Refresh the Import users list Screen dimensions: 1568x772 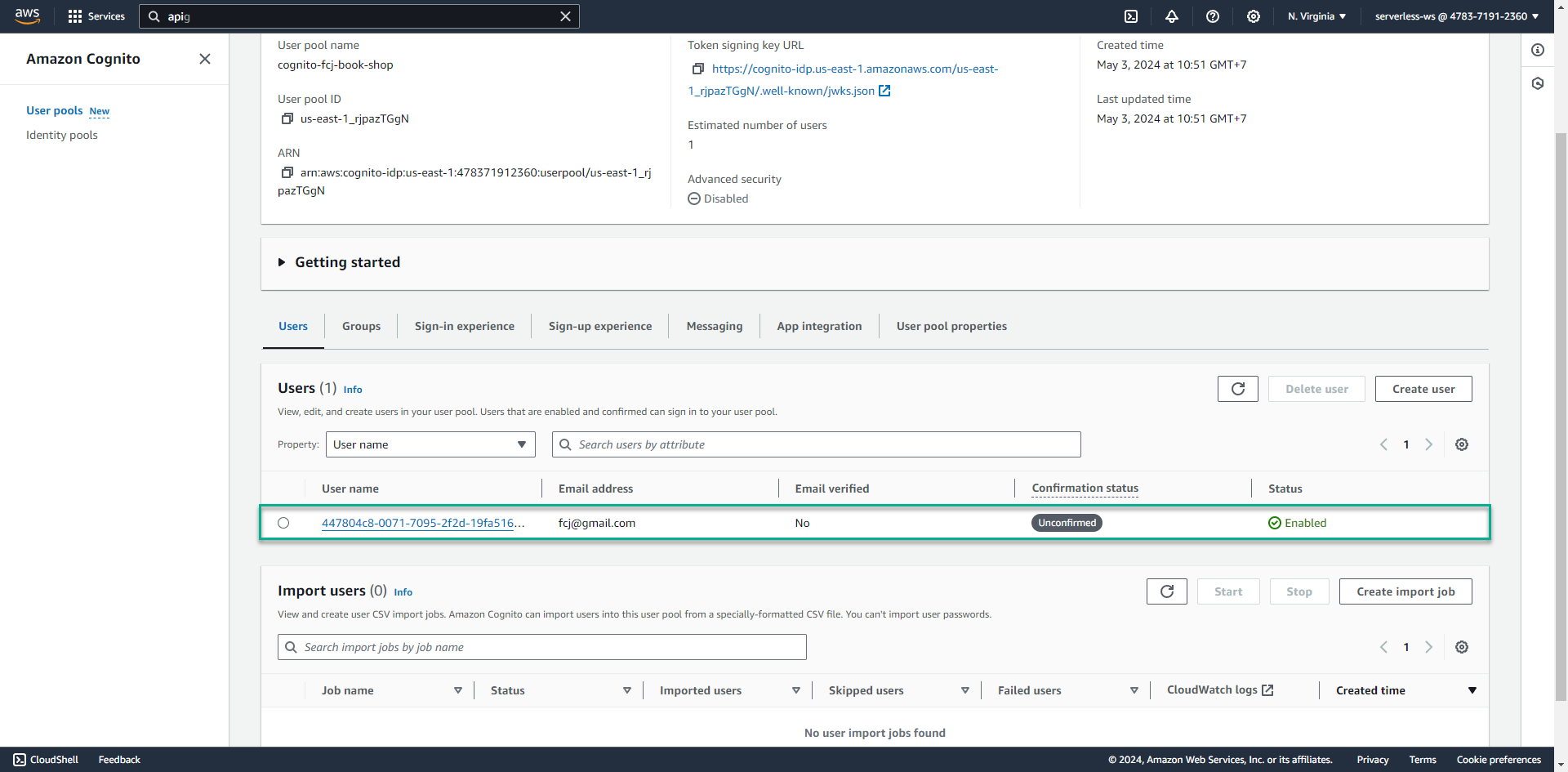click(1167, 591)
